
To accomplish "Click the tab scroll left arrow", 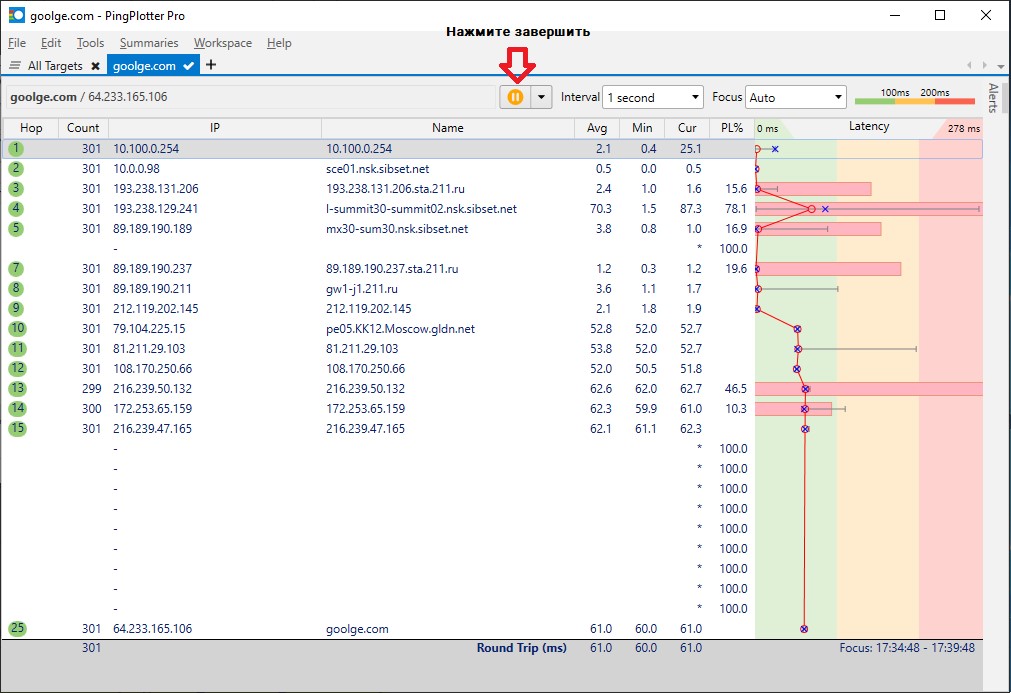I will point(968,65).
